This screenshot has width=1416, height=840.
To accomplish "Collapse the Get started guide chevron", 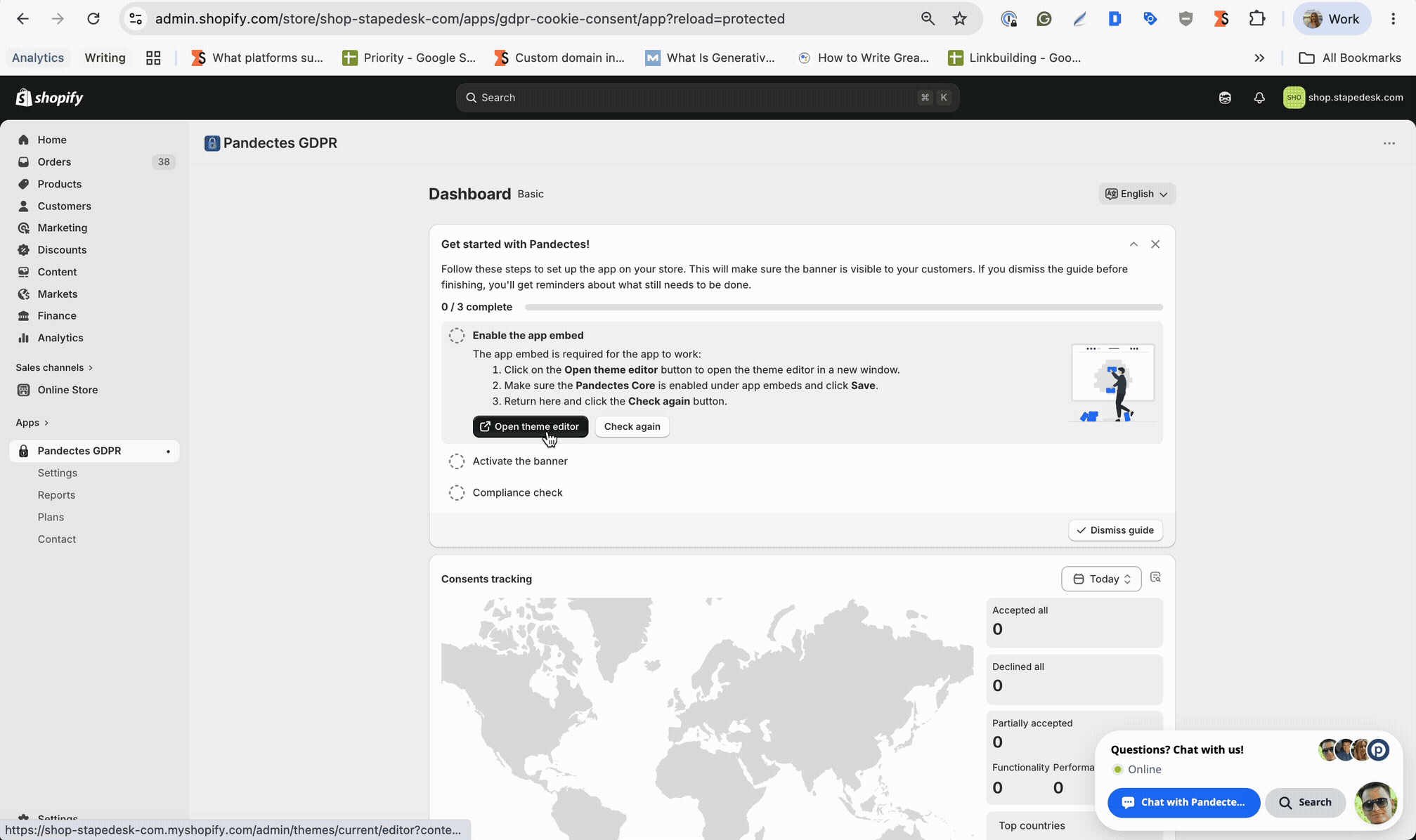I will (x=1134, y=244).
